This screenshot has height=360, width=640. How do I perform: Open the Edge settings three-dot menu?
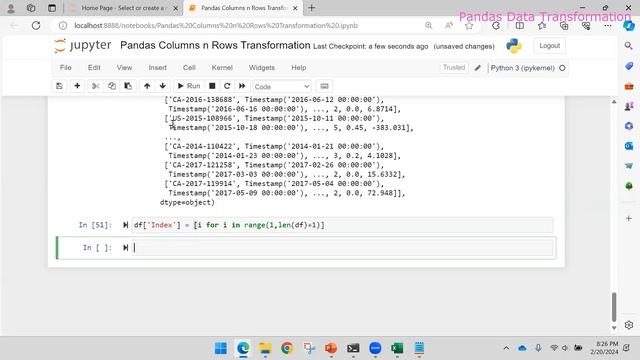[608, 26]
